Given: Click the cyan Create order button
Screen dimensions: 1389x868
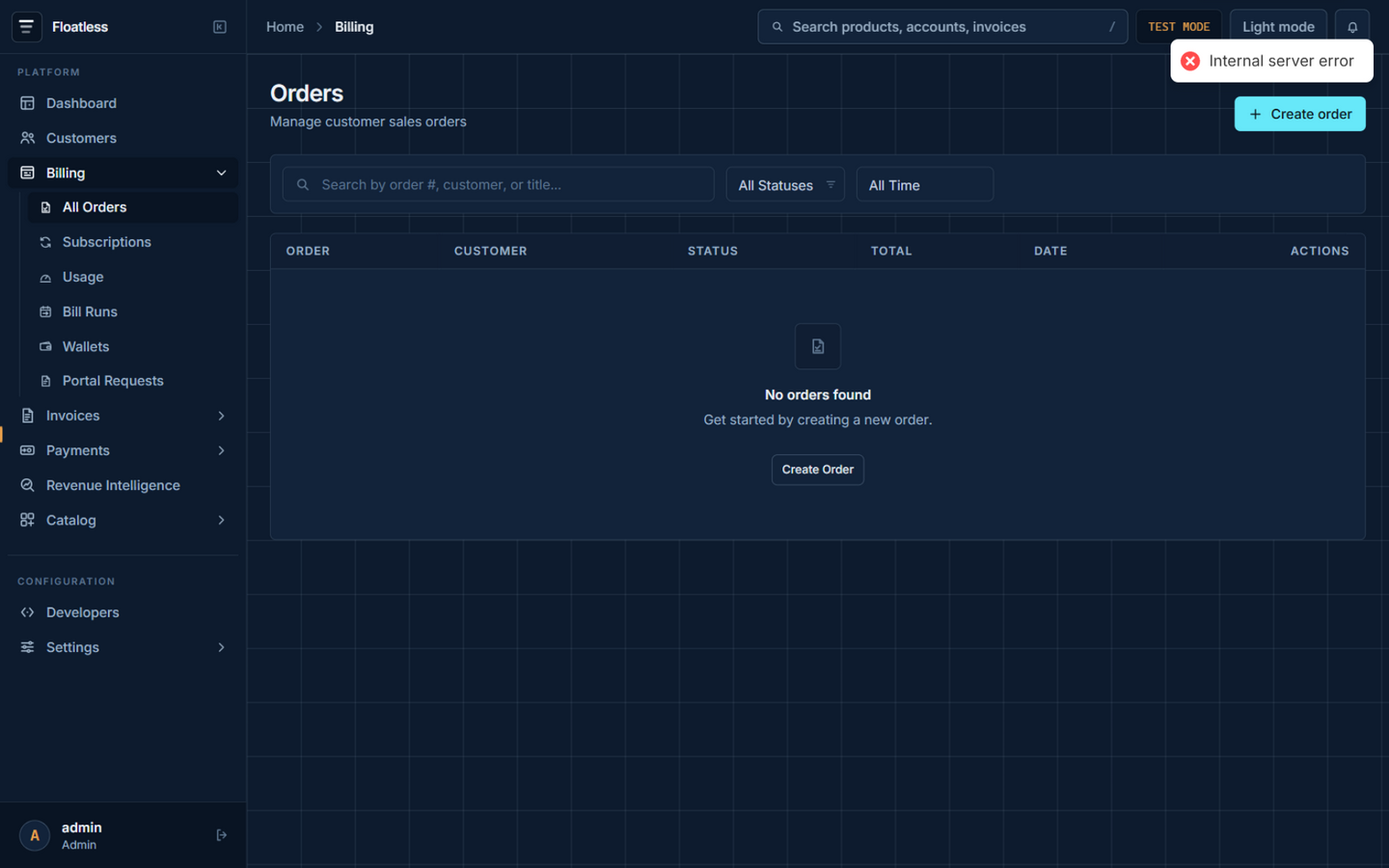Looking at the screenshot, I should [x=1299, y=114].
